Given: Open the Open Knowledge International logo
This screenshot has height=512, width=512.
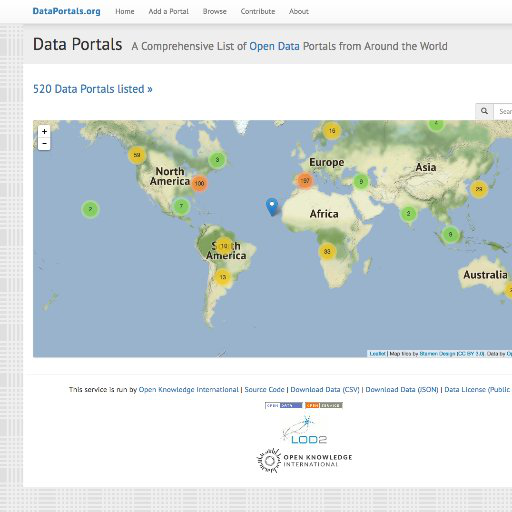Looking at the screenshot, I should point(304,461).
